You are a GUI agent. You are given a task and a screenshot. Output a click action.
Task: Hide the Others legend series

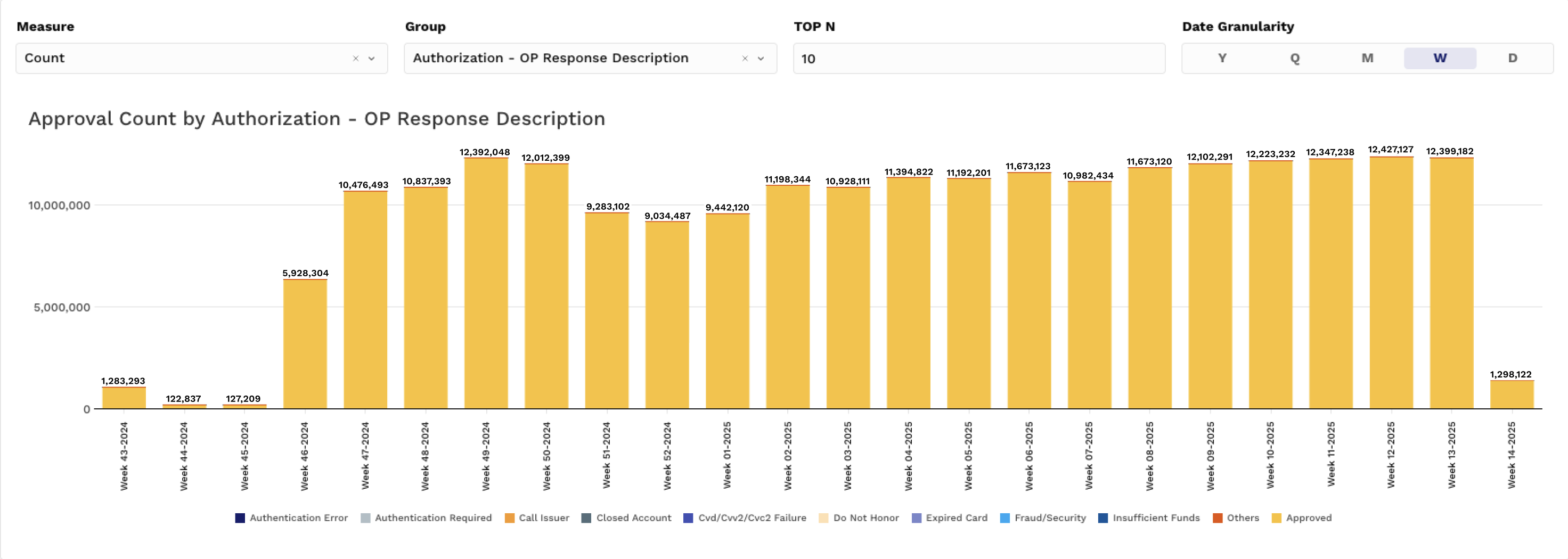tap(1218, 517)
